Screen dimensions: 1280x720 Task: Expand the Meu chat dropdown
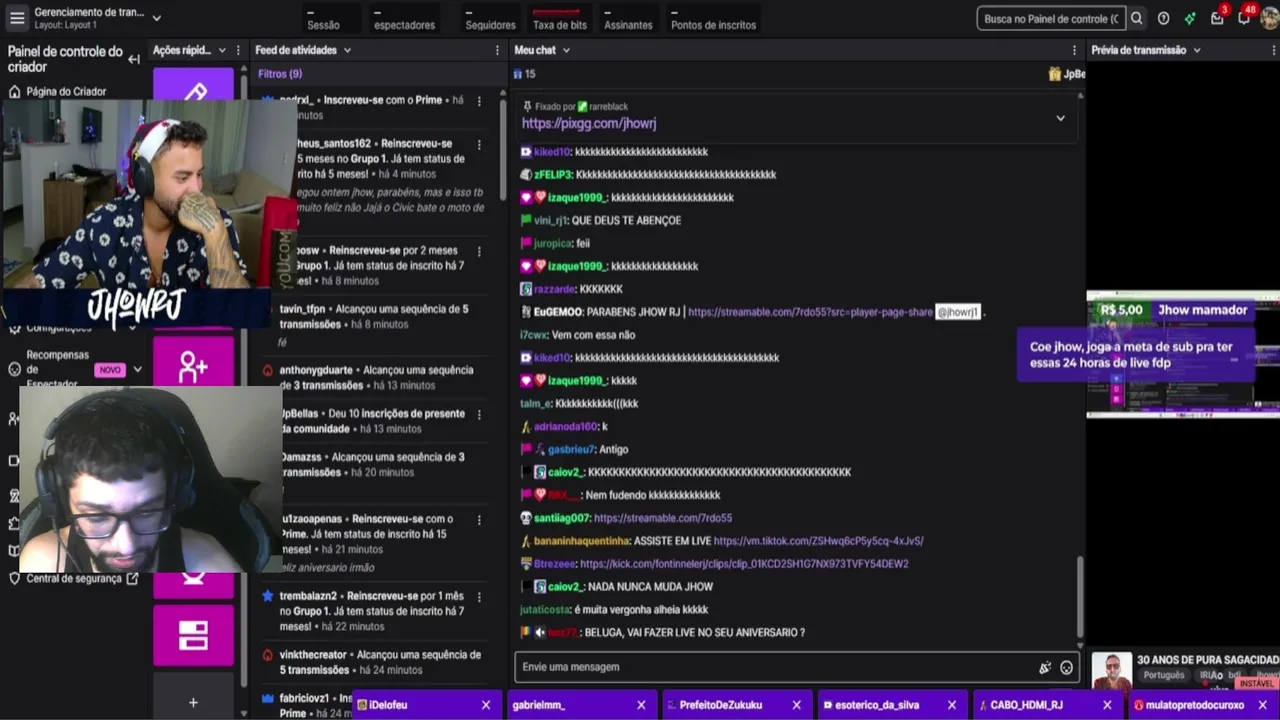566,50
